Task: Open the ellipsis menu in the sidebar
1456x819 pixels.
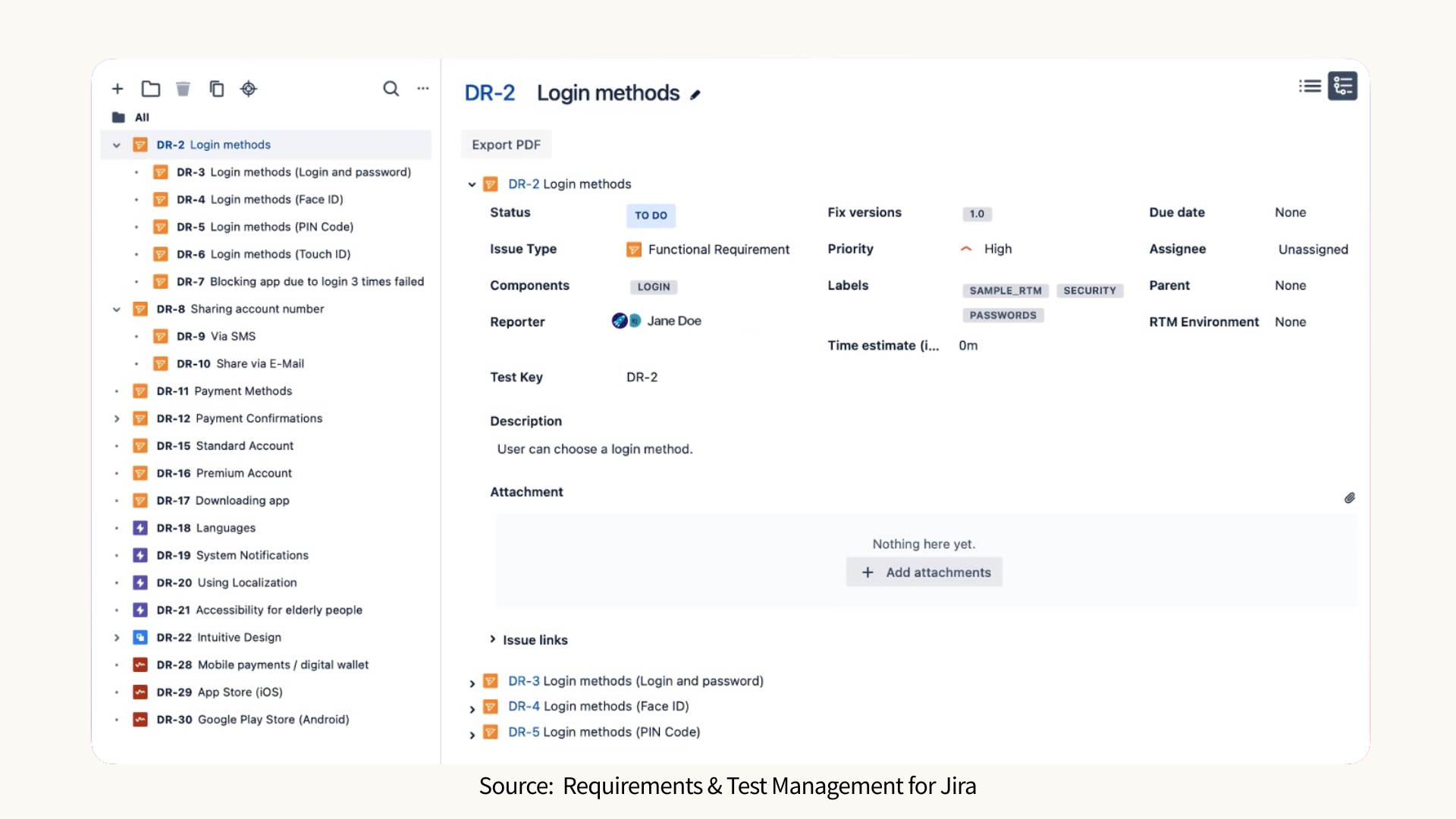Action: pos(422,89)
